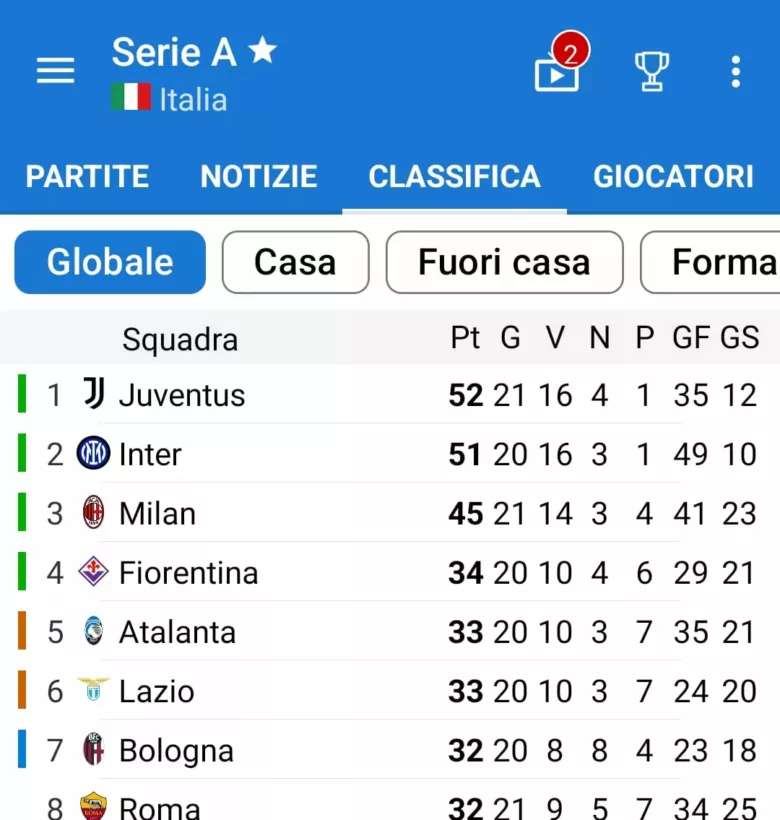Open the three-dot overflow menu

735,71
